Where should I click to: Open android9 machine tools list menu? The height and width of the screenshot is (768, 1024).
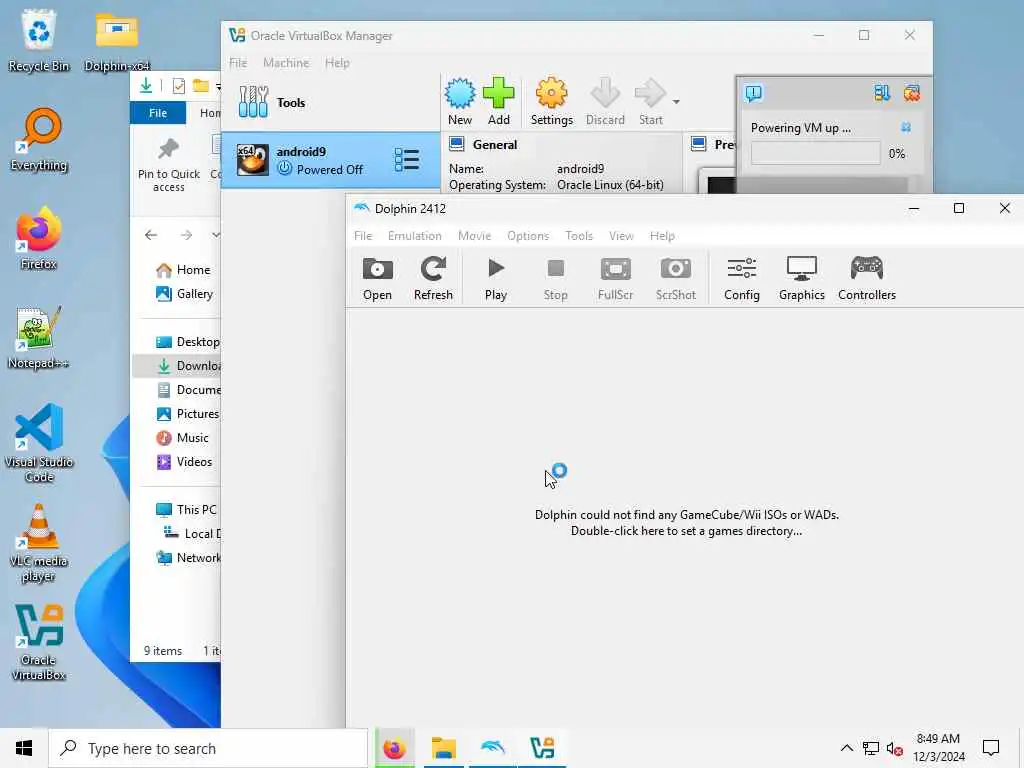pos(407,160)
